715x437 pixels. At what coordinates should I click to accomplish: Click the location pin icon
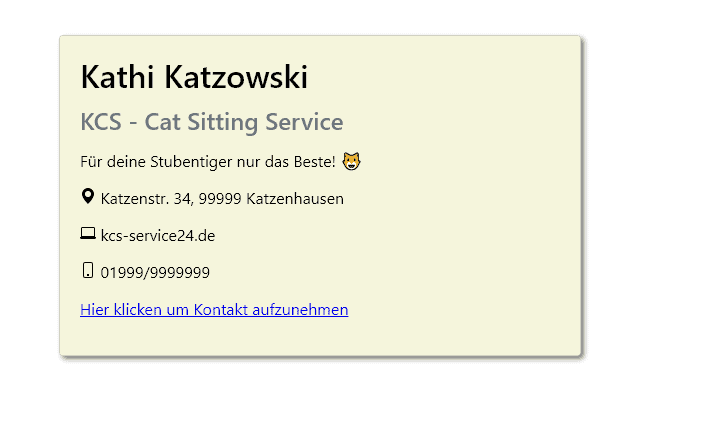coord(88,196)
